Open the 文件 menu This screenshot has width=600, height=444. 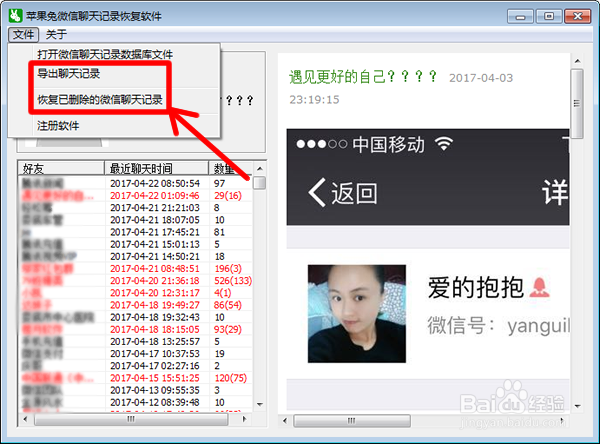pyautogui.click(x=23, y=34)
